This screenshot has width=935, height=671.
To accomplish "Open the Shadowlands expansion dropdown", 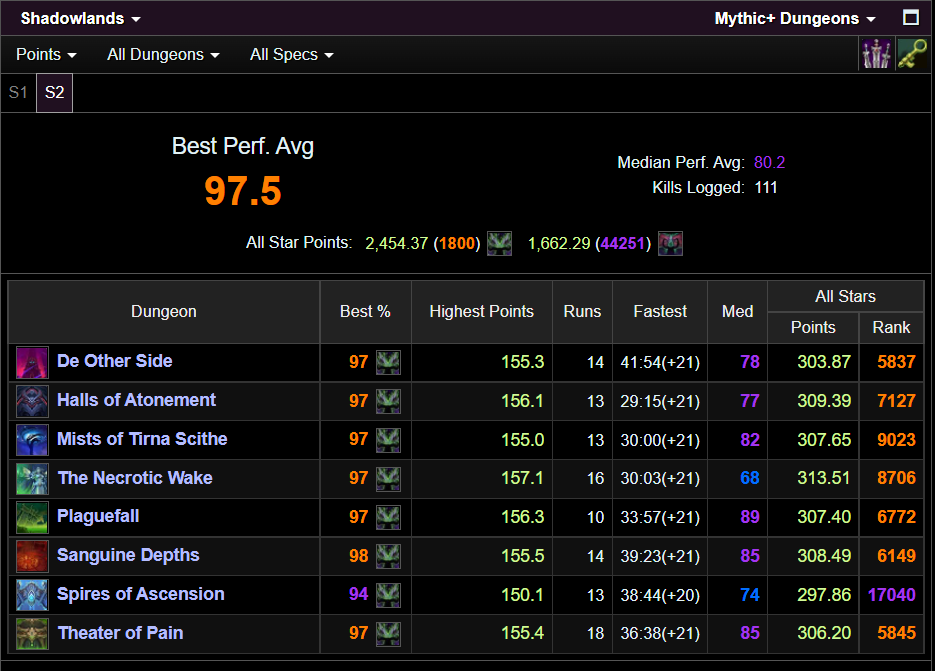I will 81,18.
